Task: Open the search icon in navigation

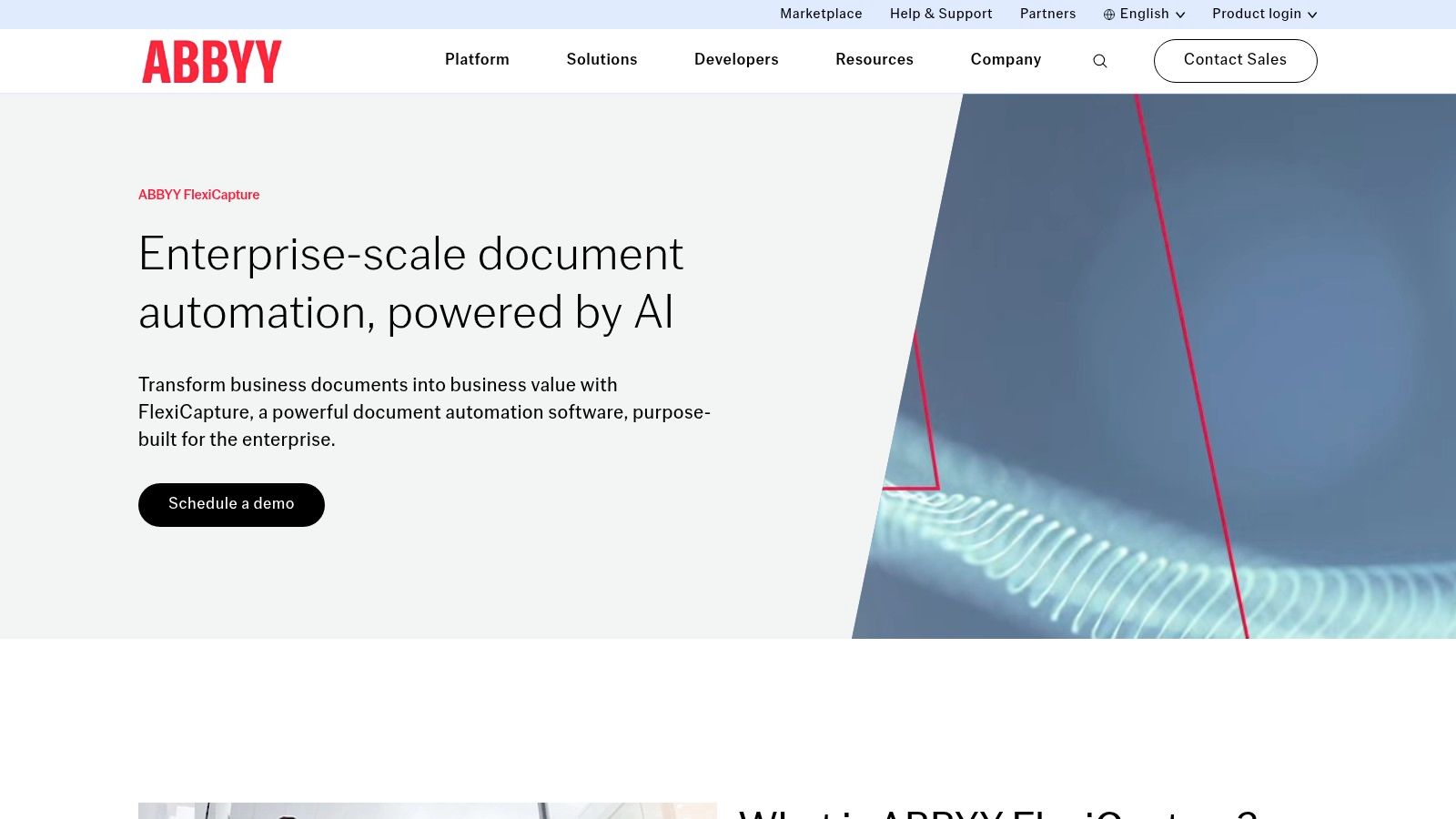Action: click(1100, 61)
